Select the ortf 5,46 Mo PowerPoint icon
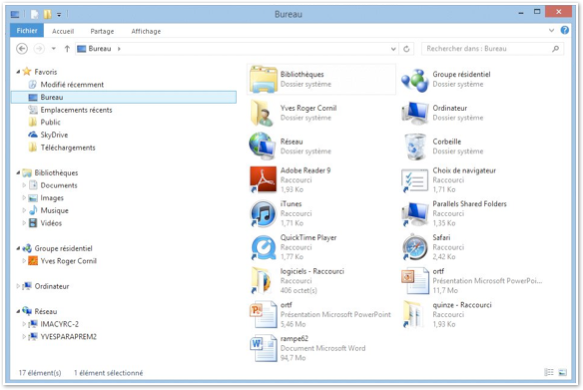 pos(263,315)
